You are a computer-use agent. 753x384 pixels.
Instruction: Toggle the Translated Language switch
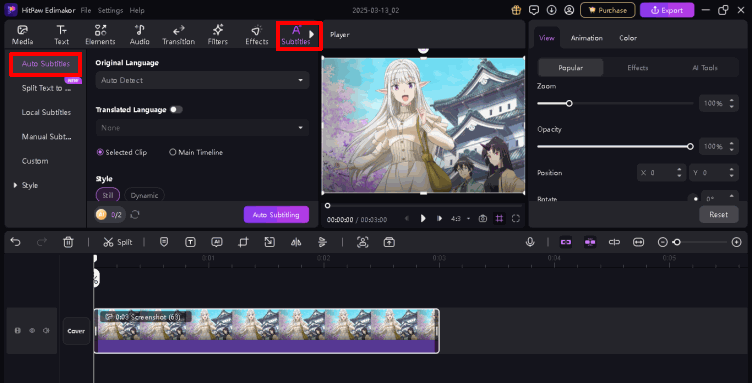(176, 109)
